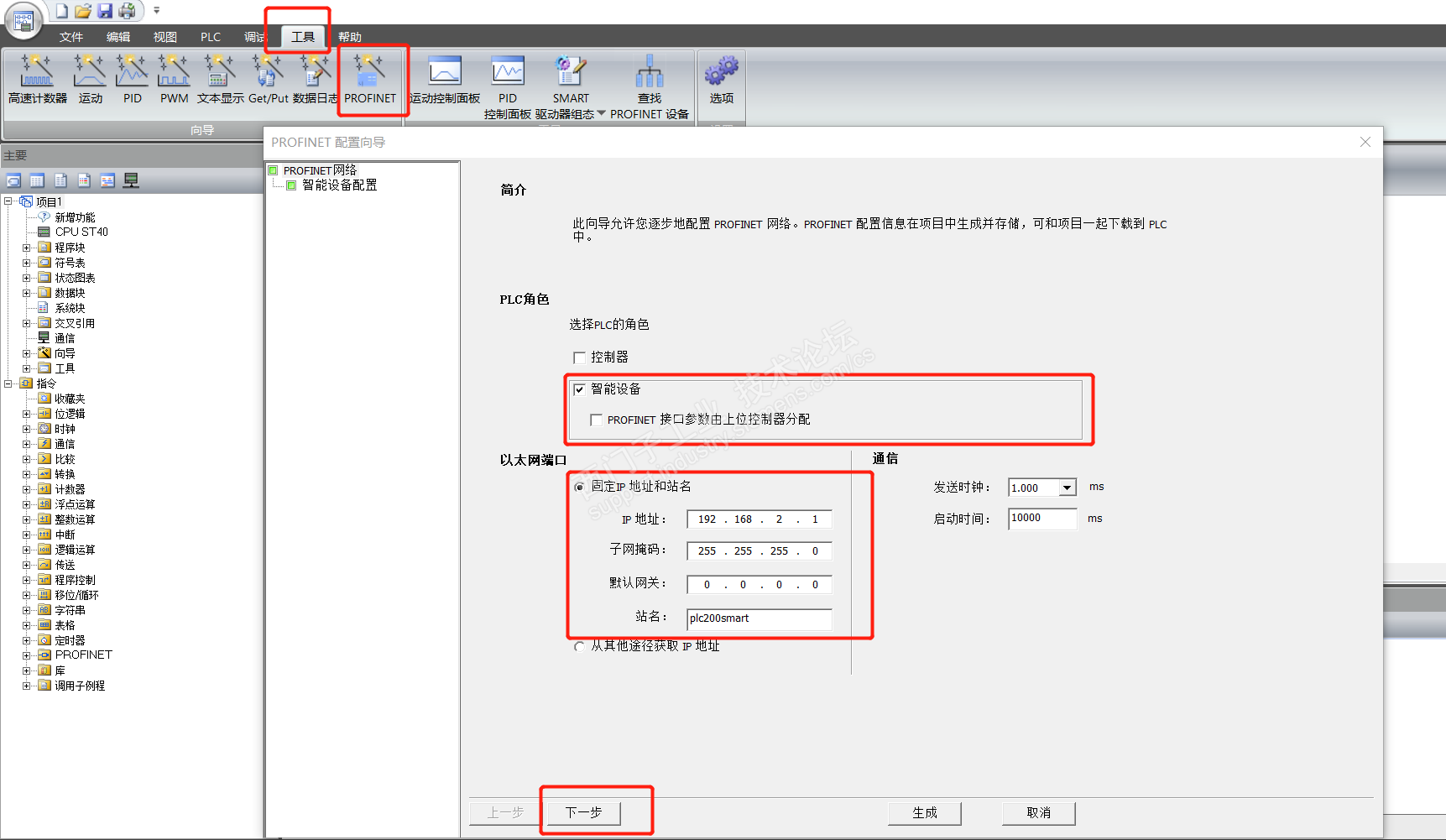The height and width of the screenshot is (840, 1446).
Task: Check PROFINET 接口参数由上位控制器分配
Action: (x=596, y=420)
